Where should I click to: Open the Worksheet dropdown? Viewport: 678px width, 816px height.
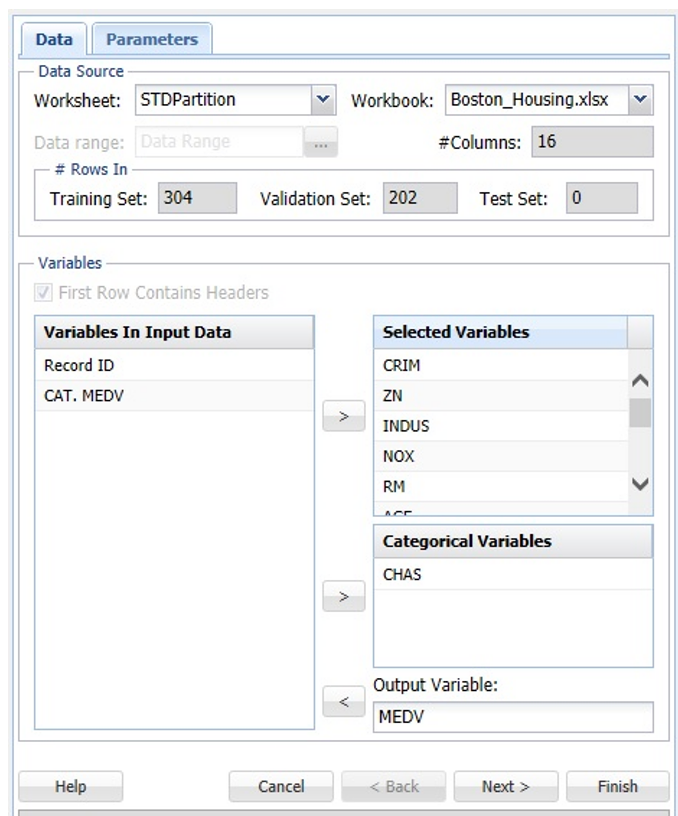(322, 100)
